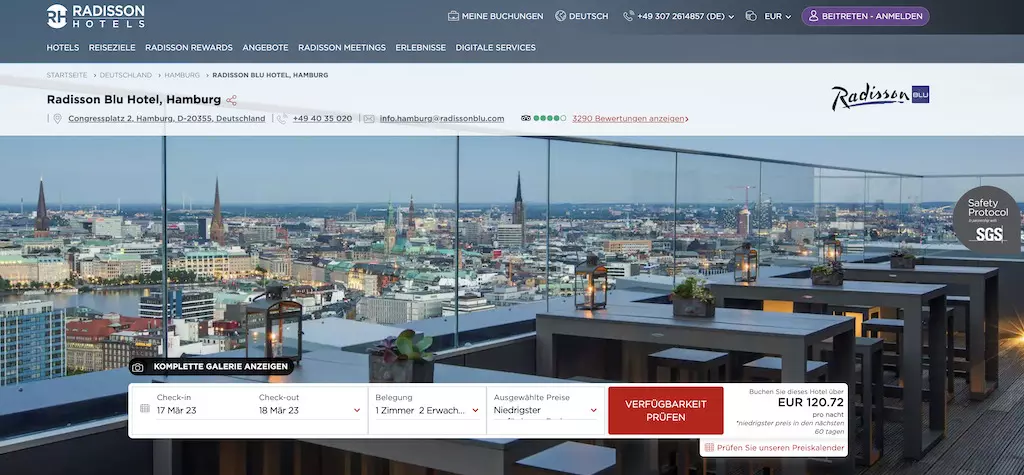This screenshot has width=1024, height=475.
Task: Click the calendar icon beside Check-in
Action: coord(145,408)
